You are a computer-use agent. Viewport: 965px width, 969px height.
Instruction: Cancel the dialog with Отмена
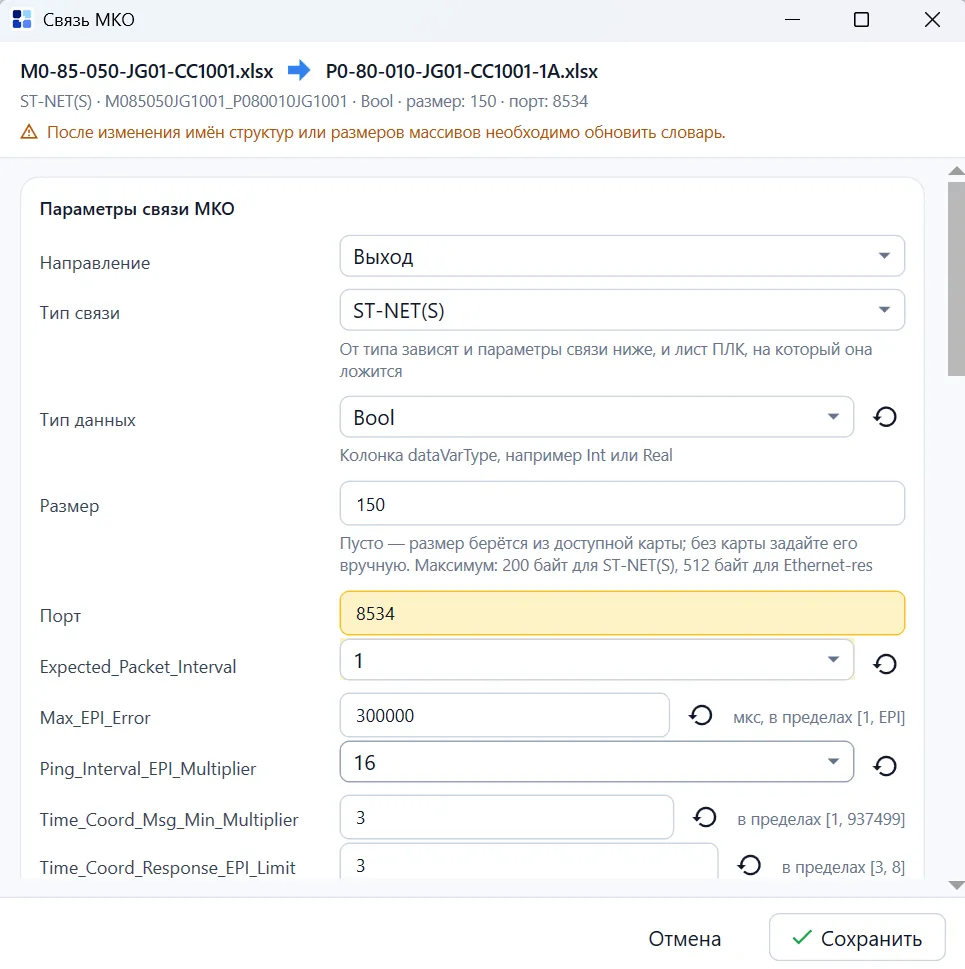point(685,939)
